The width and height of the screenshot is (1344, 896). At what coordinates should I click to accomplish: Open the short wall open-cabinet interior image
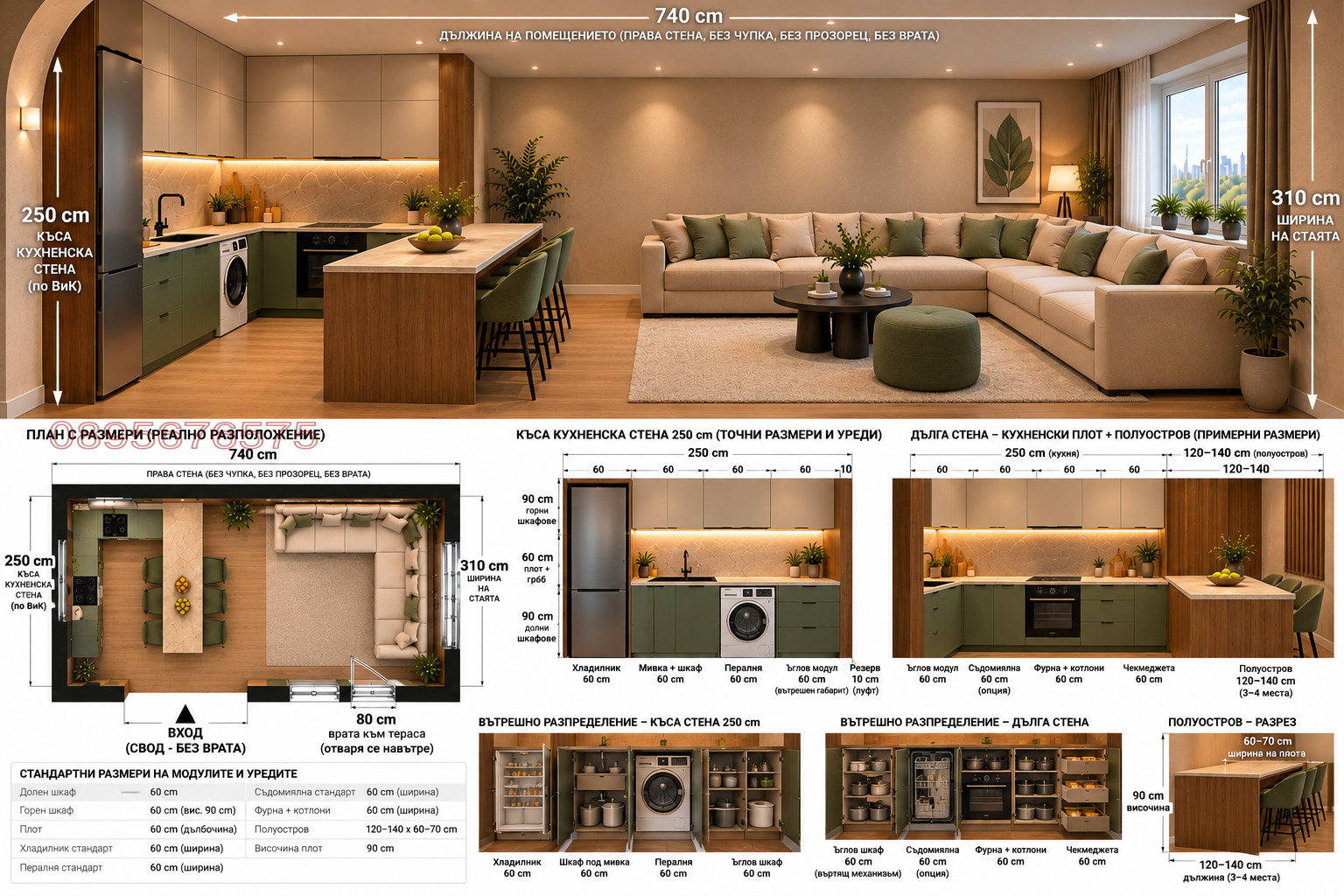pos(640,792)
